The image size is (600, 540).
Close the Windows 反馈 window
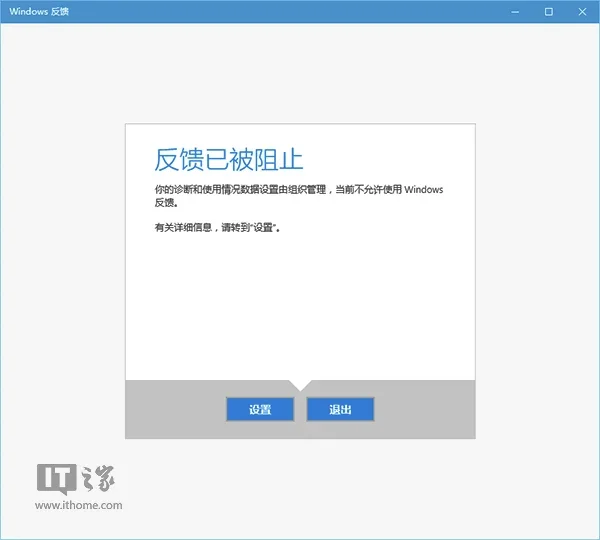582,12
